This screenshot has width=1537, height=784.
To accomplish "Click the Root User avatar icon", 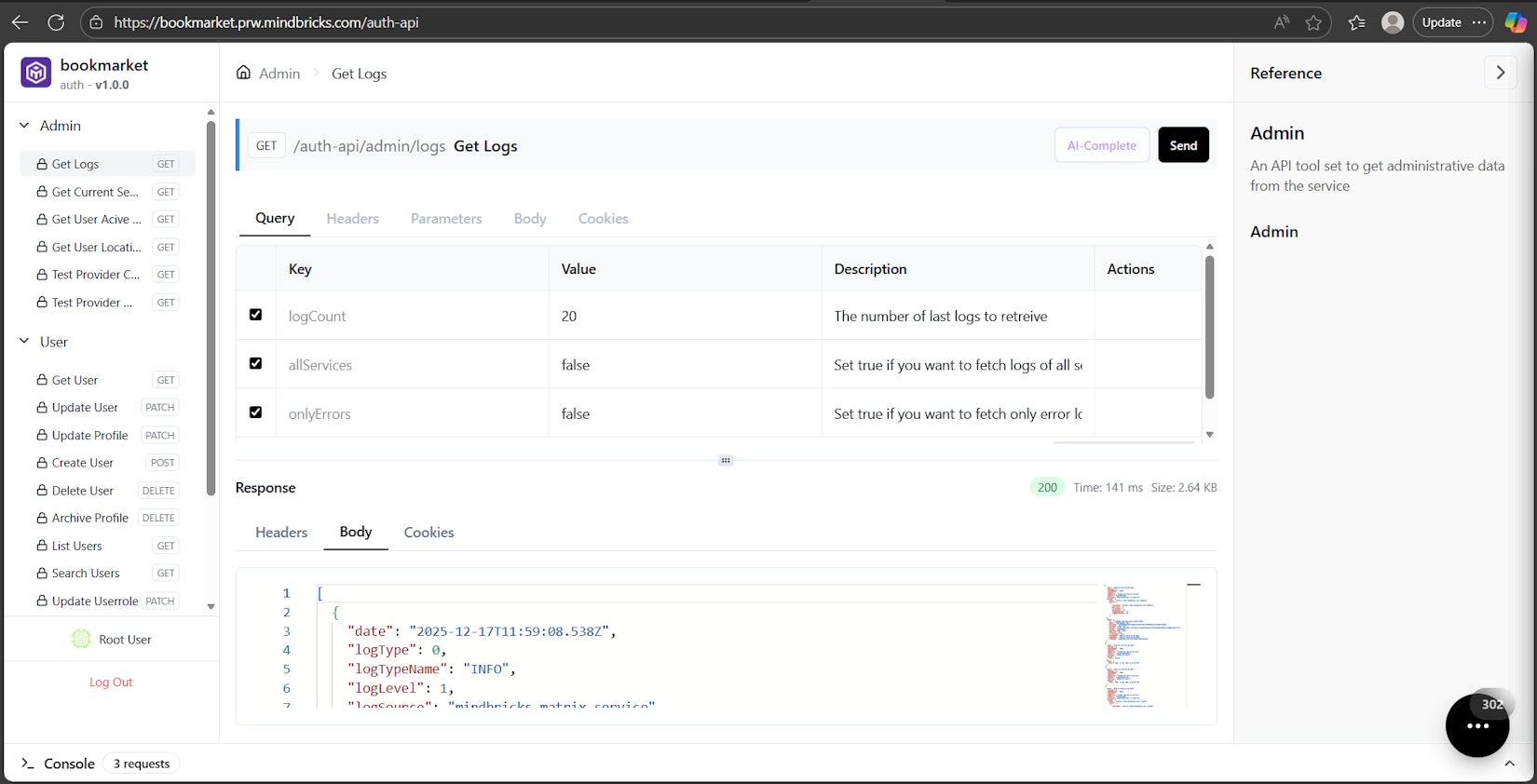I will pyautogui.click(x=81, y=640).
